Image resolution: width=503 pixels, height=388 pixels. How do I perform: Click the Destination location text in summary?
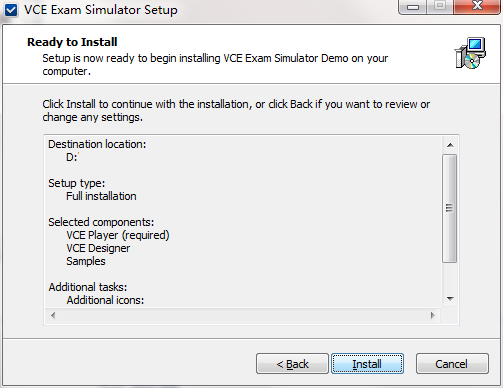coord(97,144)
